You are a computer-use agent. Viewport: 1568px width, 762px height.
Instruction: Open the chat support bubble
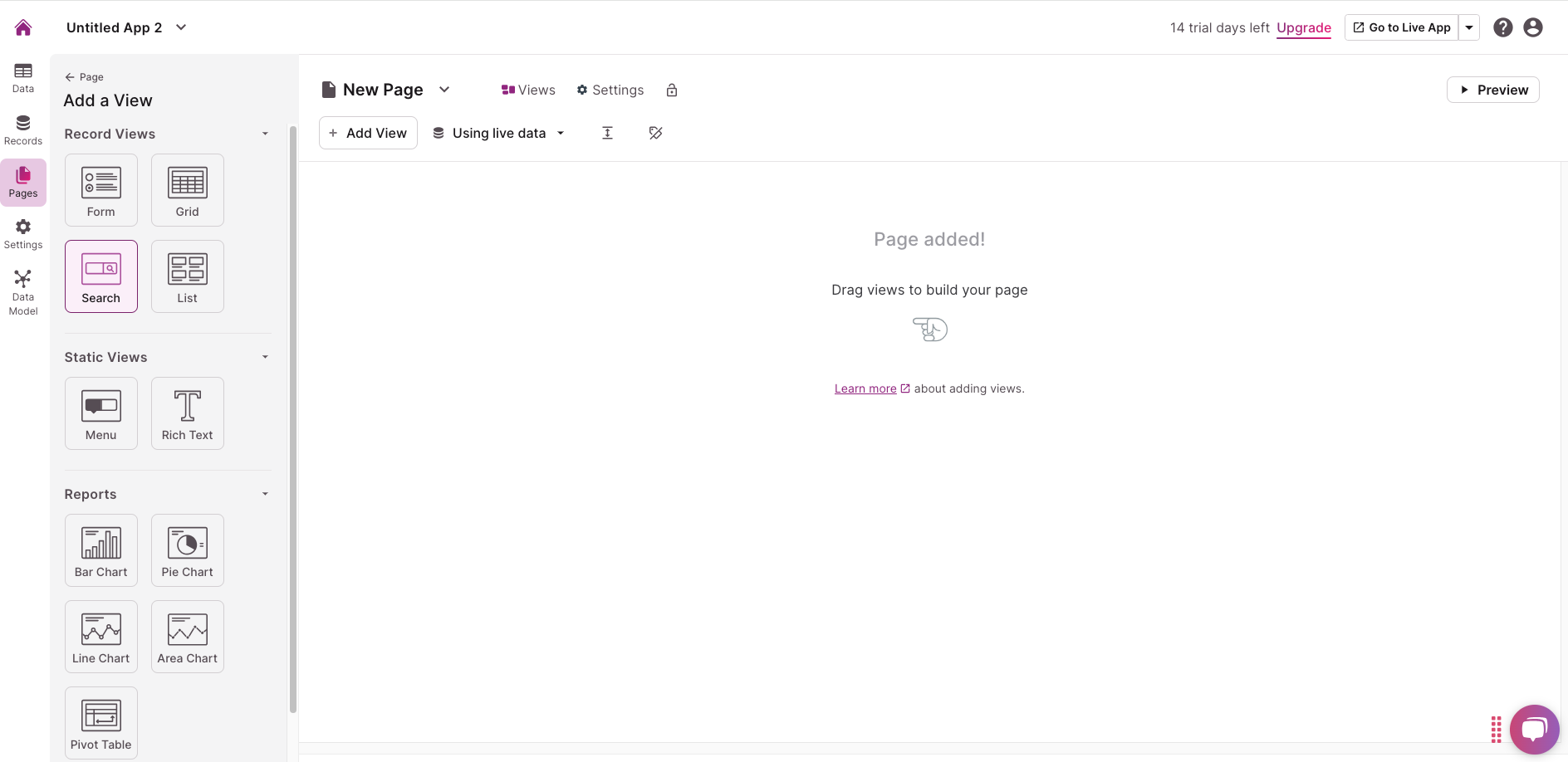pos(1534,730)
